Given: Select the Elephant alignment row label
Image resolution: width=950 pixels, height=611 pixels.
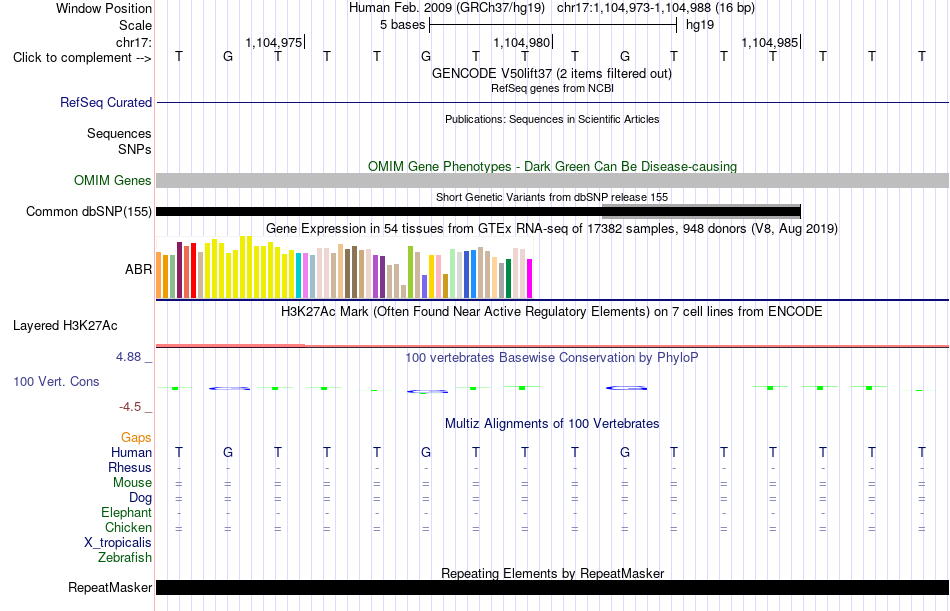Looking at the screenshot, I should (x=126, y=513).
